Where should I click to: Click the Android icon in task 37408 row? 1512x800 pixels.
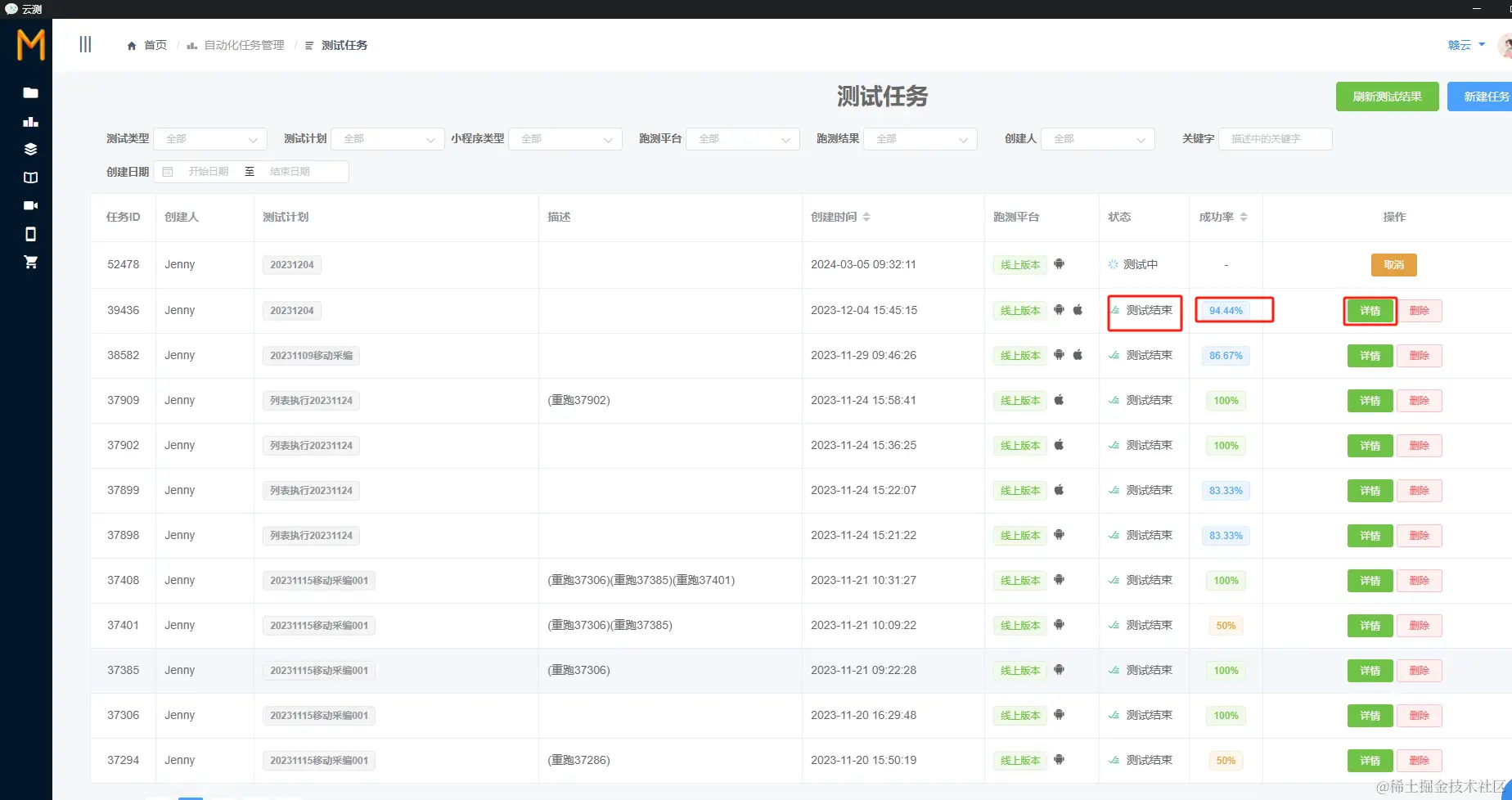[1059, 579]
